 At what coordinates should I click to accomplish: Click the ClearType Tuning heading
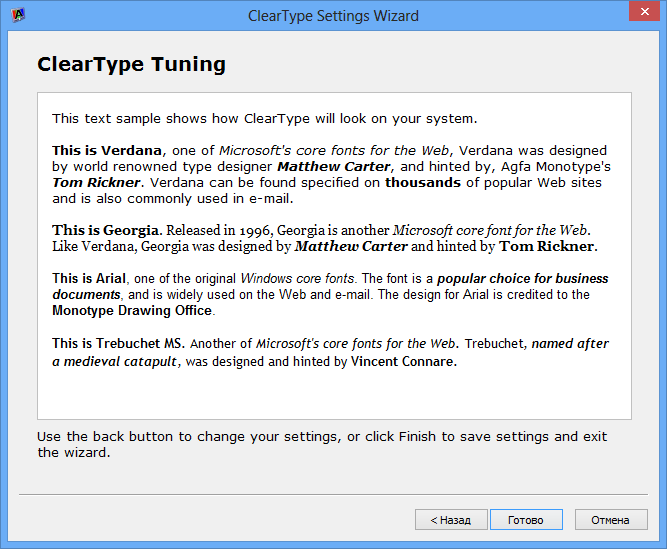coord(131,65)
